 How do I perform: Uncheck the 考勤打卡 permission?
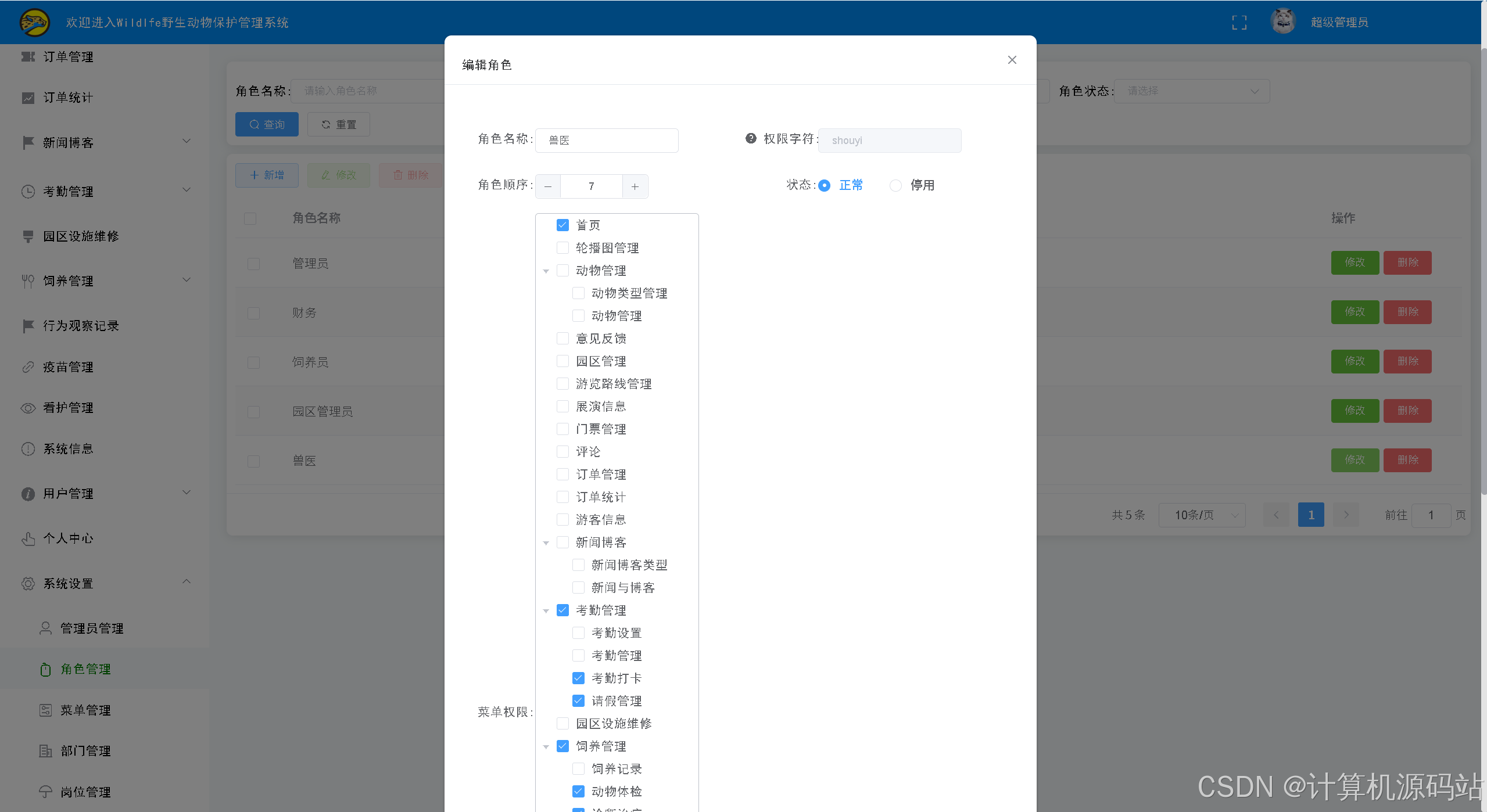tap(578, 678)
